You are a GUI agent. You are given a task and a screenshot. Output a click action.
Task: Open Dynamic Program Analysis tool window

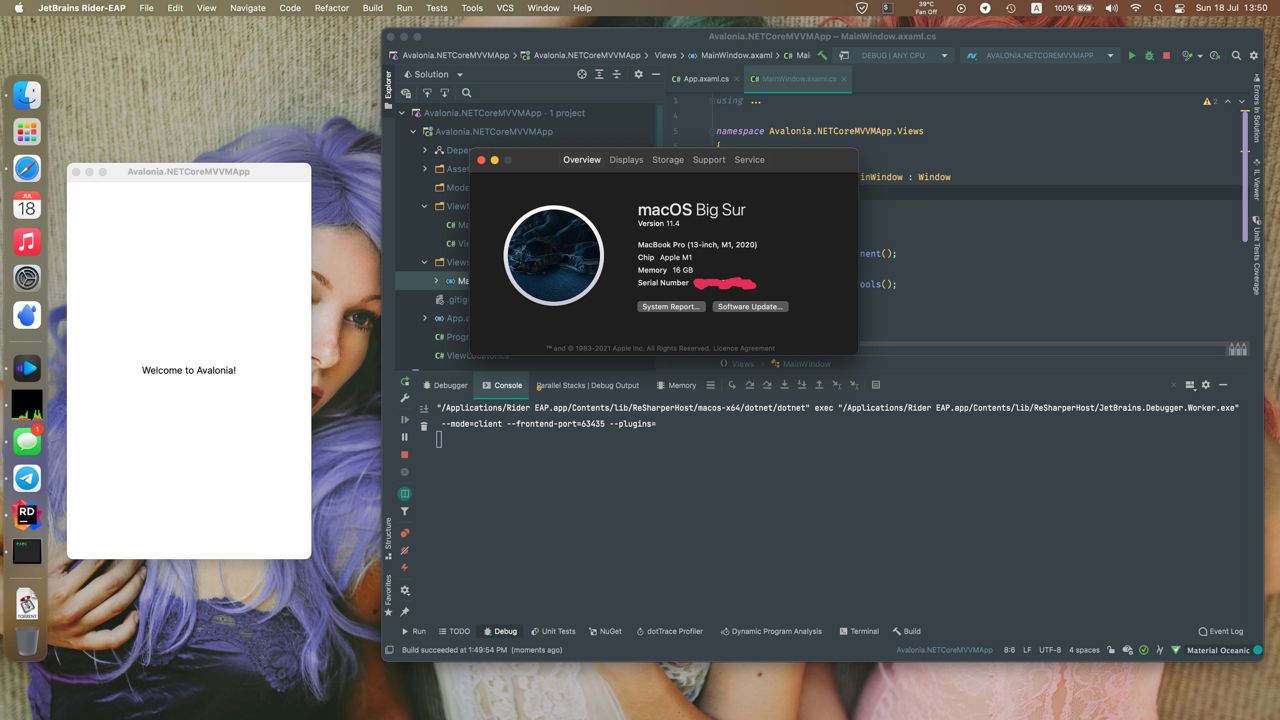click(x=769, y=631)
